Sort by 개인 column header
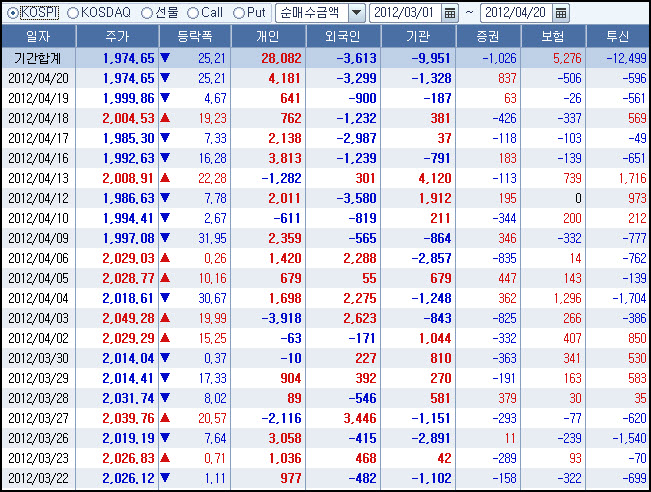The height and width of the screenshot is (492, 651). pos(268,37)
